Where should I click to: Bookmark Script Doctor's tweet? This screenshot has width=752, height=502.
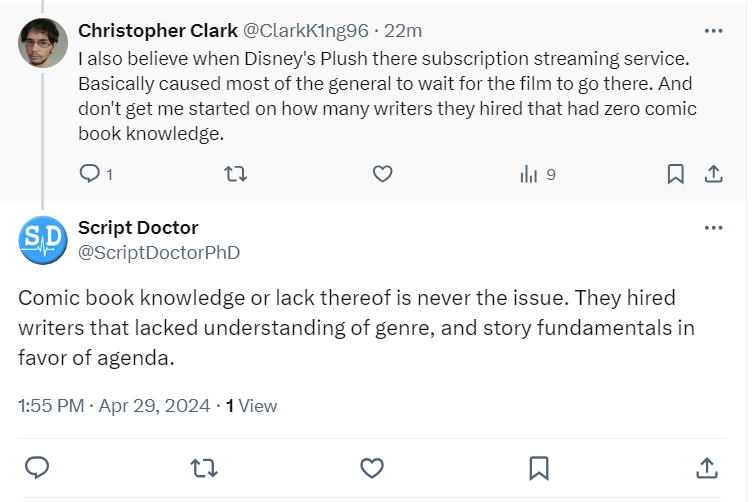click(x=538, y=467)
